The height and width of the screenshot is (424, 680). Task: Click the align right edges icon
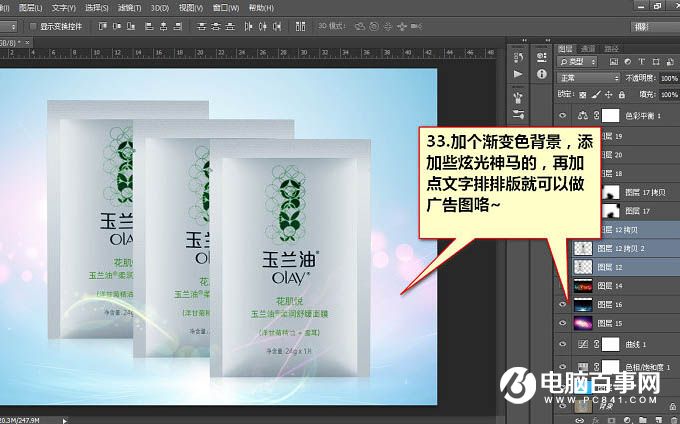pyautogui.click(x=177, y=26)
